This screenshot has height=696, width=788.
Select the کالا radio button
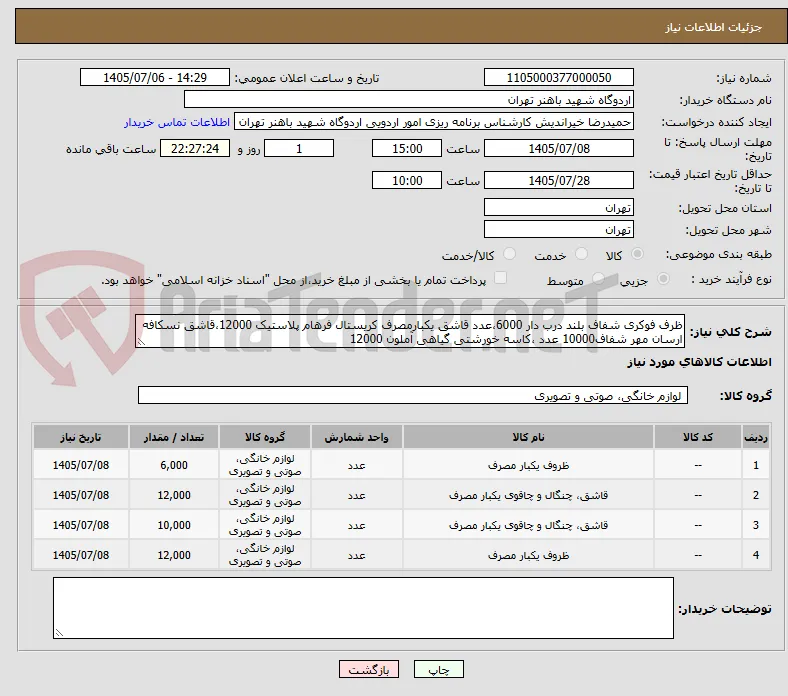(x=637, y=254)
